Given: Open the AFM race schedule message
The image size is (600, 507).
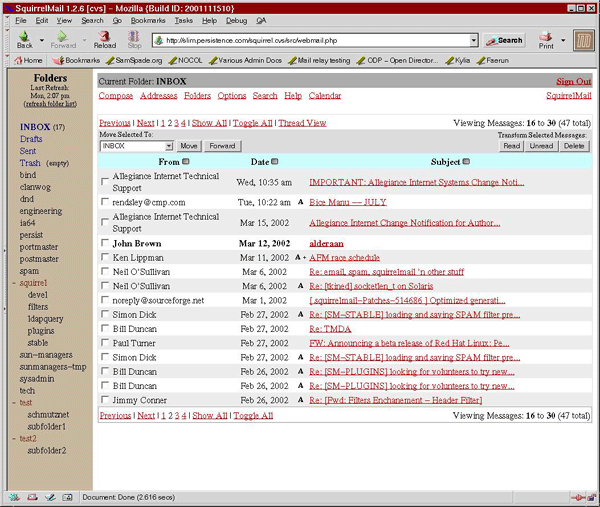Looking at the screenshot, I should [x=344, y=258].
